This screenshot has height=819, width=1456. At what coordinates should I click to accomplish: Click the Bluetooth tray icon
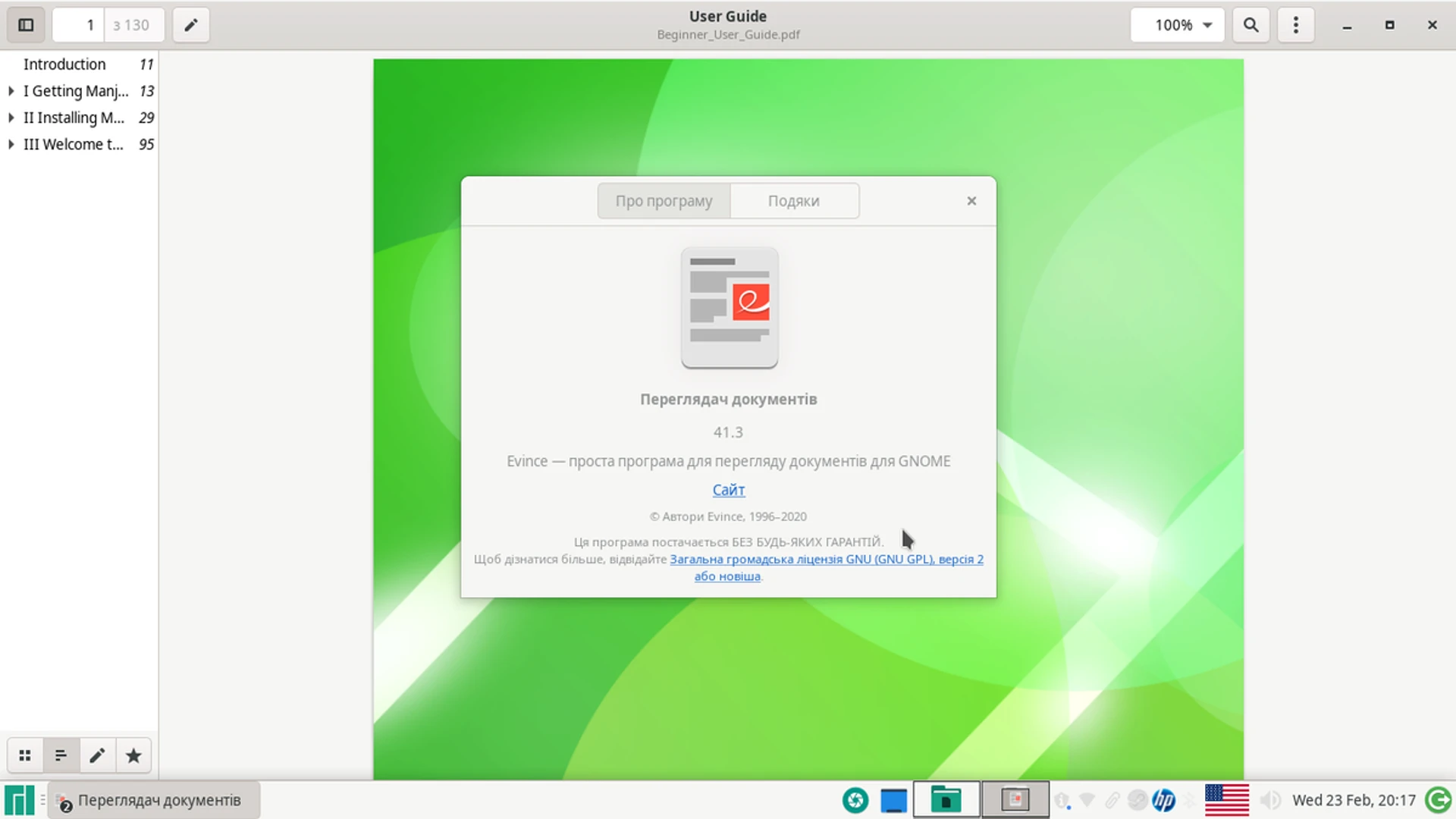pyautogui.click(x=1189, y=800)
